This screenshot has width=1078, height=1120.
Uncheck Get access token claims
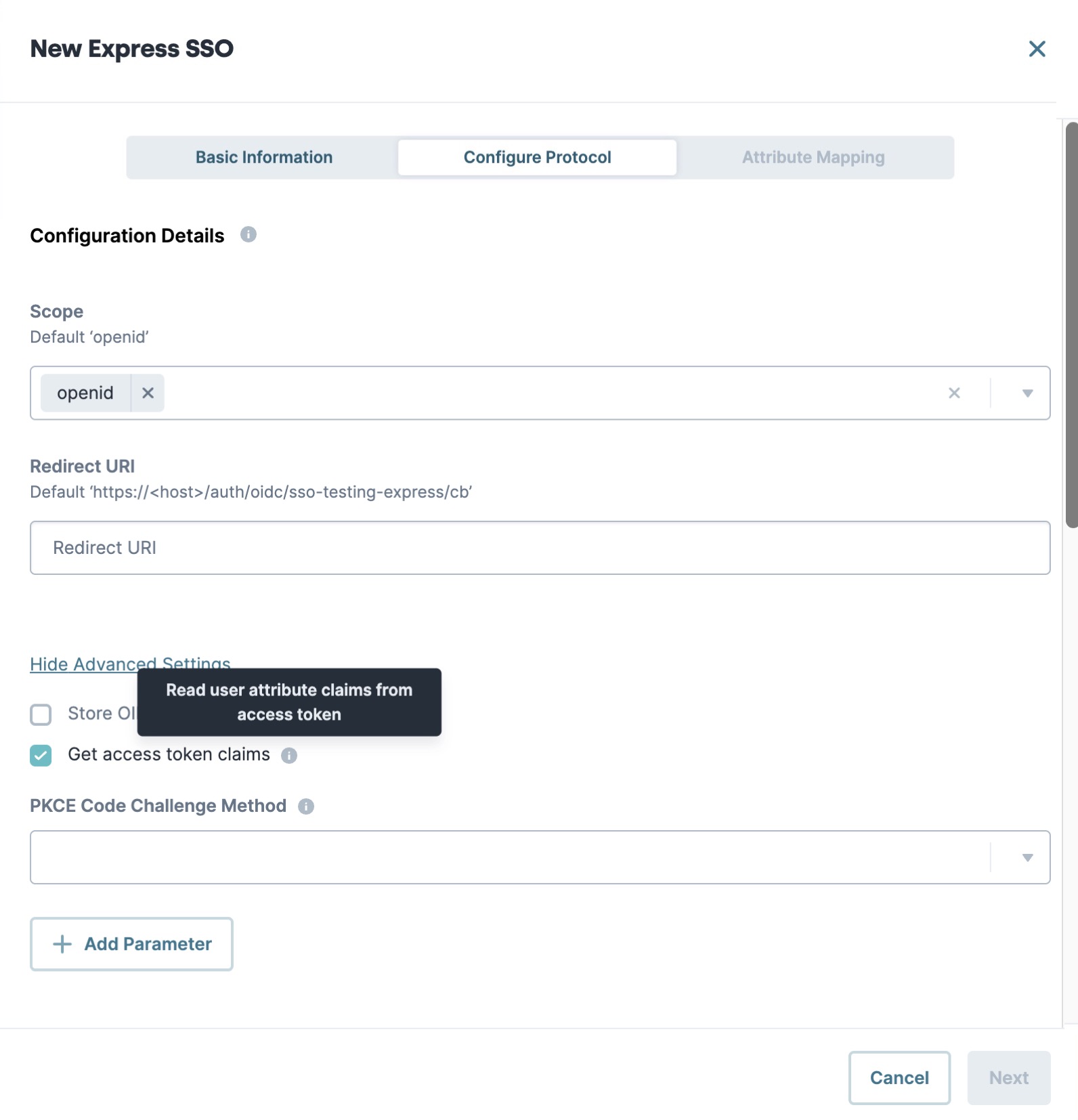pos(41,755)
